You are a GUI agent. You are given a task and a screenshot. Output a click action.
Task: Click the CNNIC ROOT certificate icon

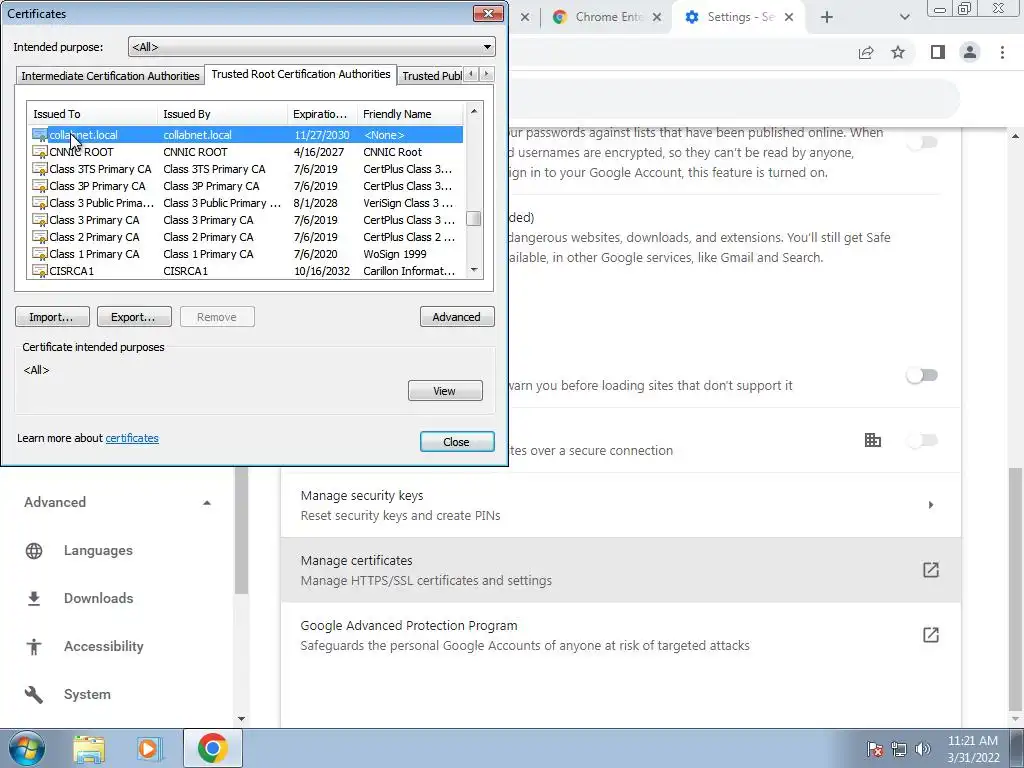tap(40, 152)
